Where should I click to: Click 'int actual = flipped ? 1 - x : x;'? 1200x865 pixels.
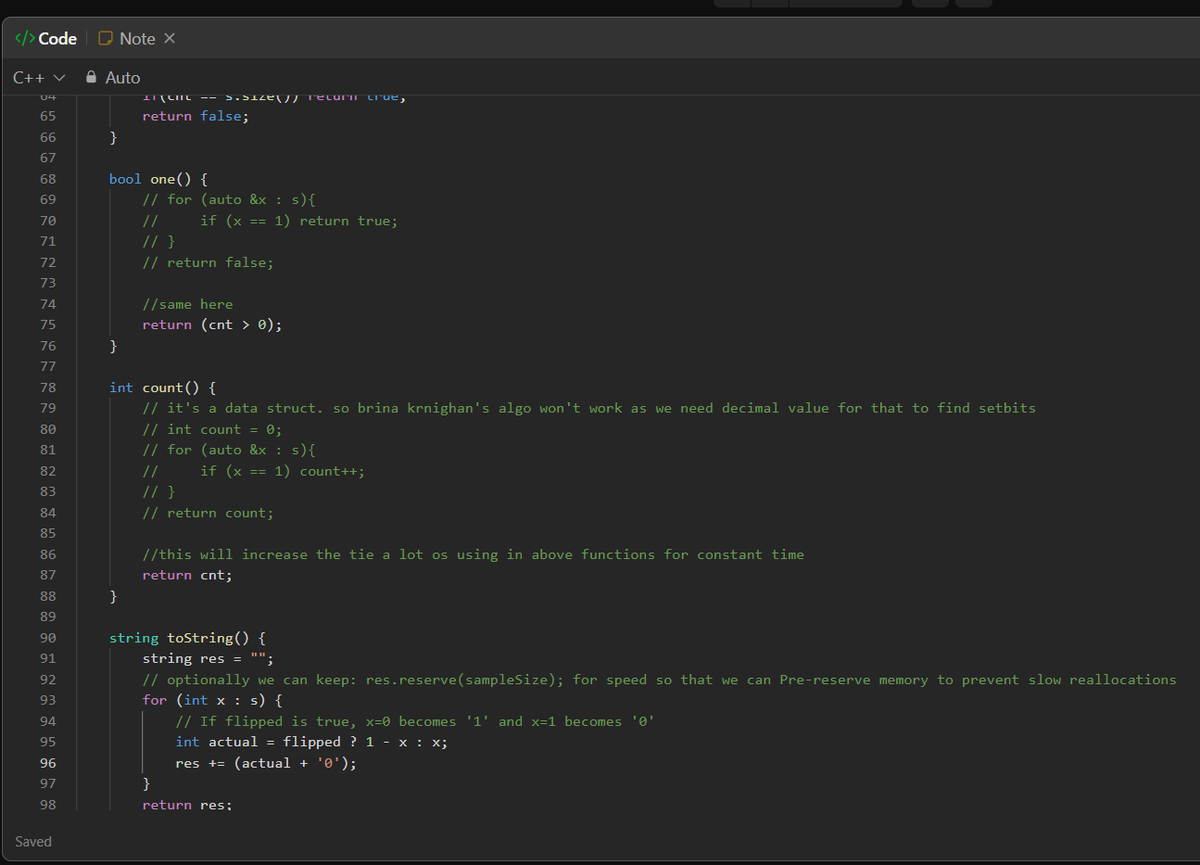311,742
